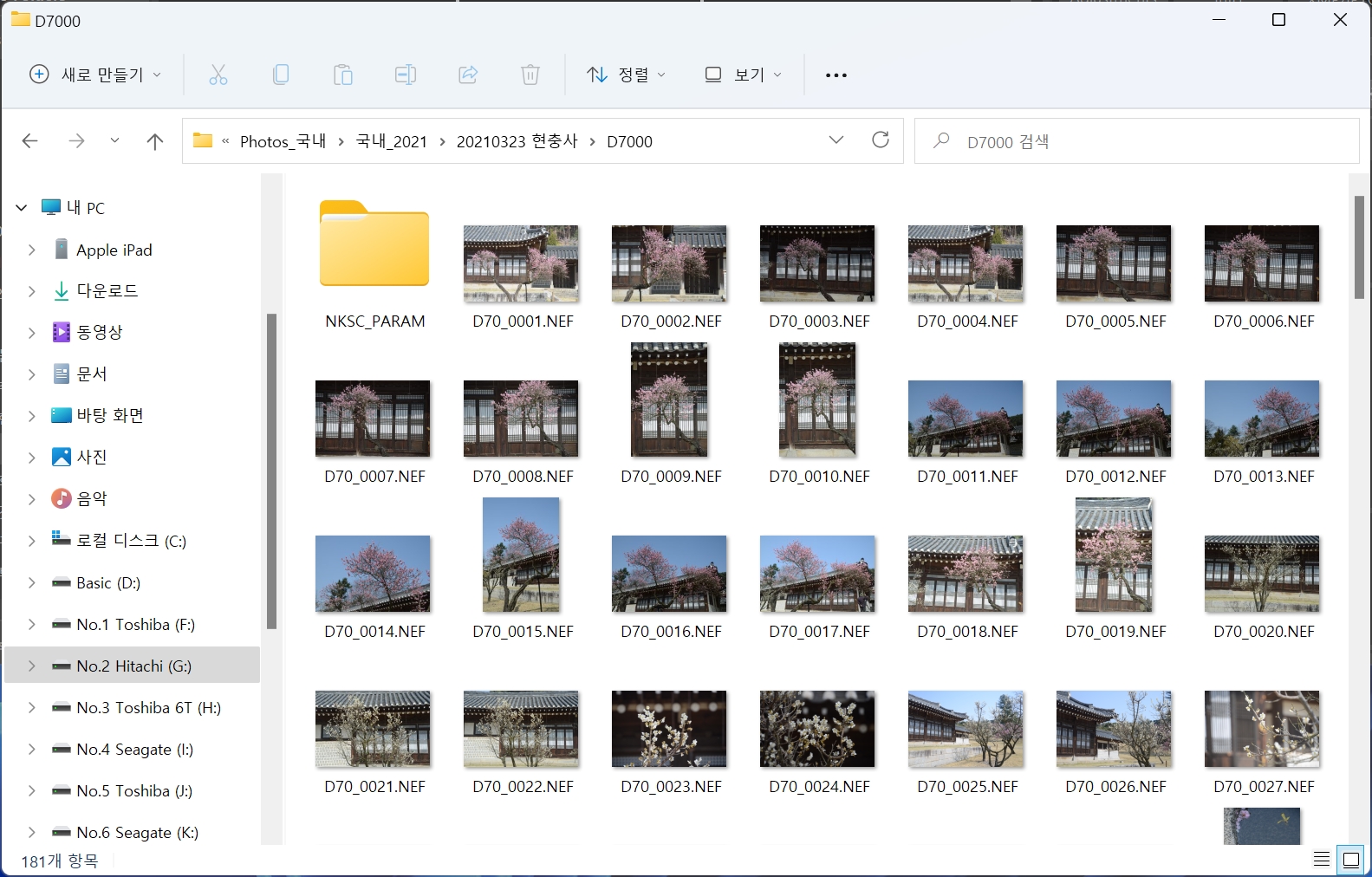This screenshot has width=1372, height=877.
Task: Collapse the 내 PC tree node
Action: 22,208
